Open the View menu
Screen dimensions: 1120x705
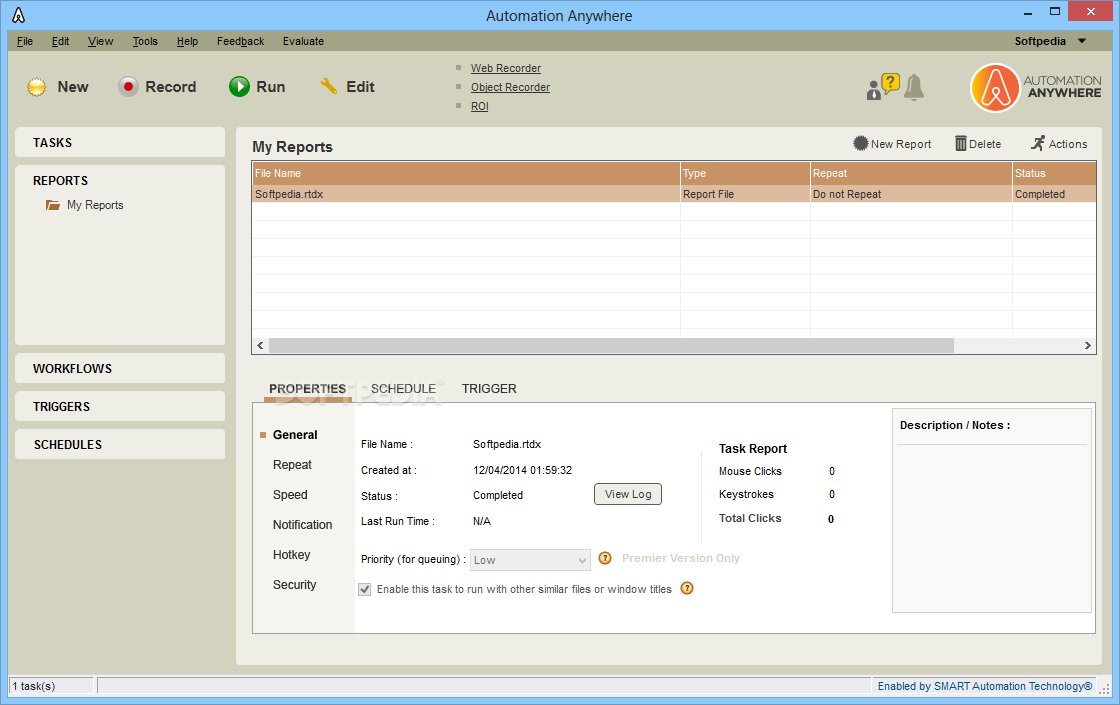[101, 41]
